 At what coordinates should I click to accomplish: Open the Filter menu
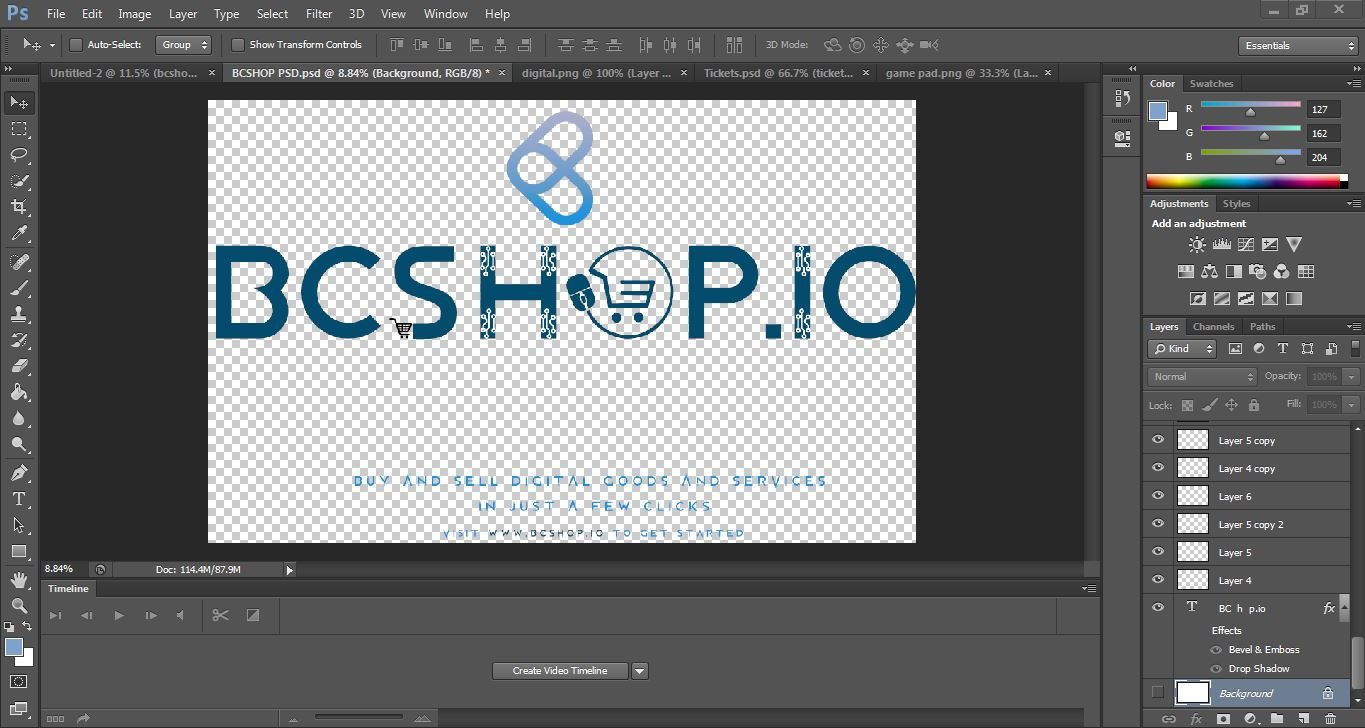(319, 14)
